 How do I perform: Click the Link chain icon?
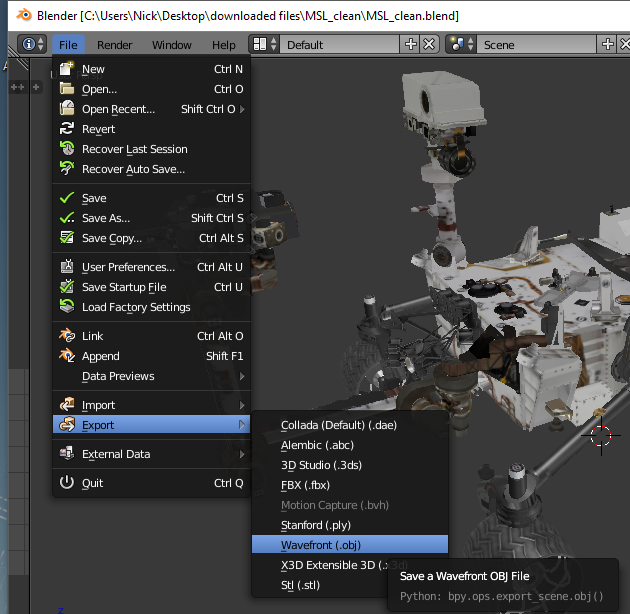pyautogui.click(x=67, y=336)
